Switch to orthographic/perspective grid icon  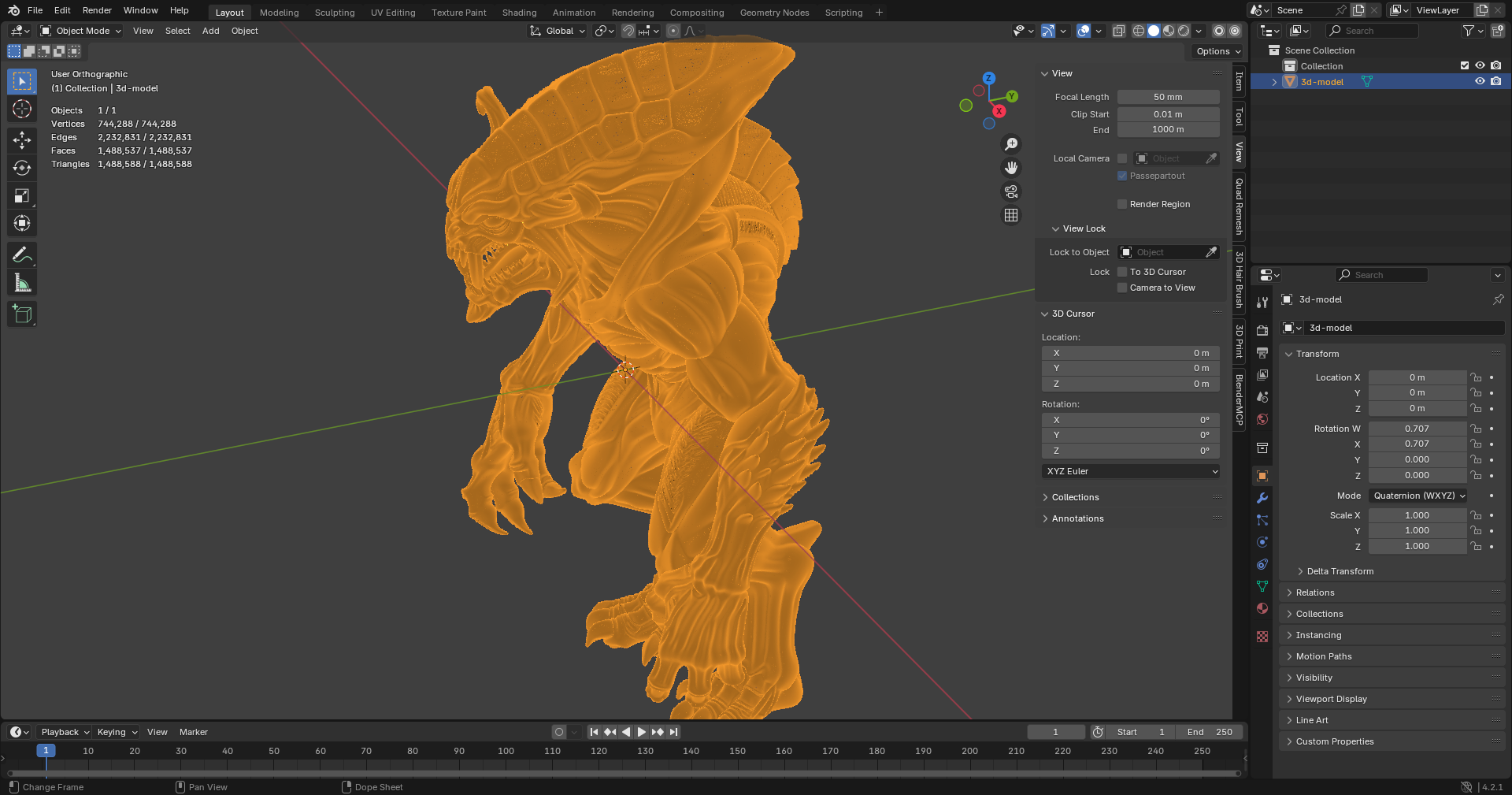tap(1011, 215)
